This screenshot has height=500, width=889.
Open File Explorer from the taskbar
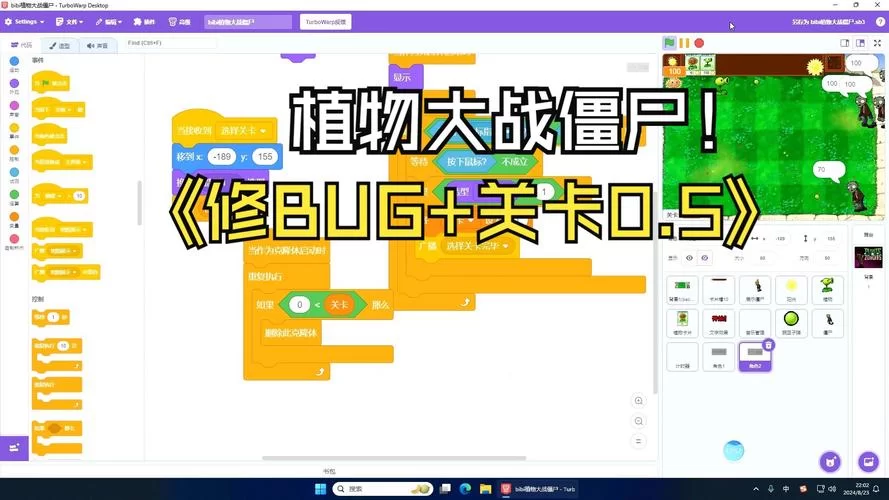485,489
